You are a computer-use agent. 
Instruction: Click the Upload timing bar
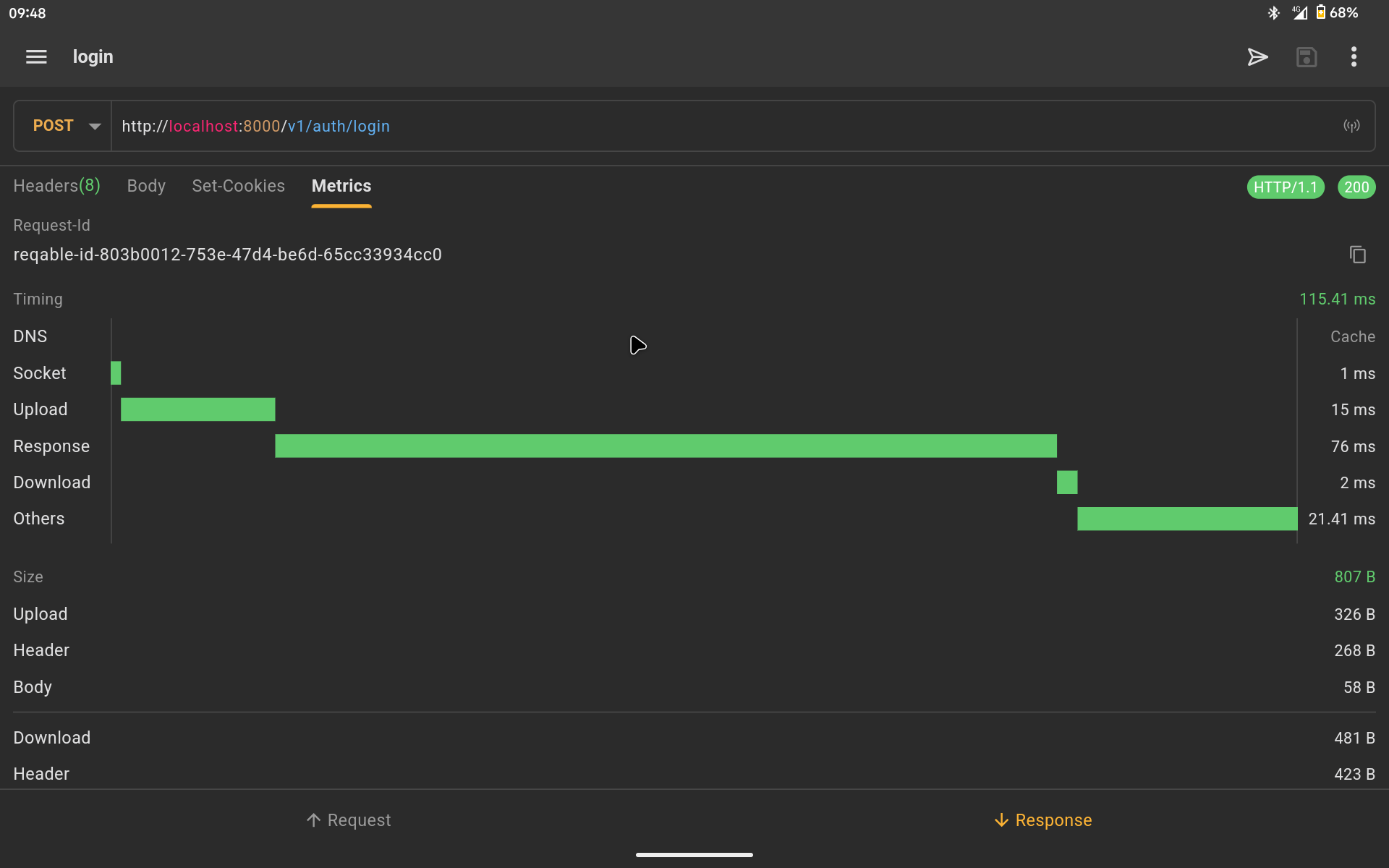click(197, 409)
